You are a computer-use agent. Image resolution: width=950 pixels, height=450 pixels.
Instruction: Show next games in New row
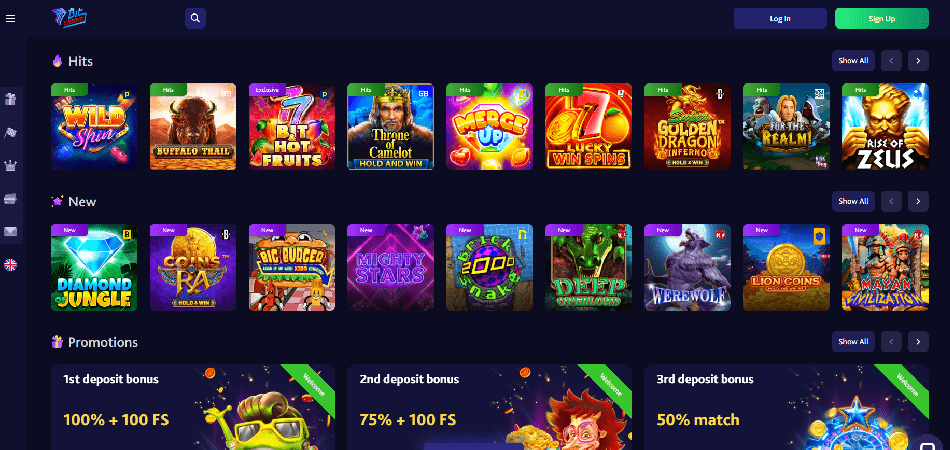coord(918,201)
